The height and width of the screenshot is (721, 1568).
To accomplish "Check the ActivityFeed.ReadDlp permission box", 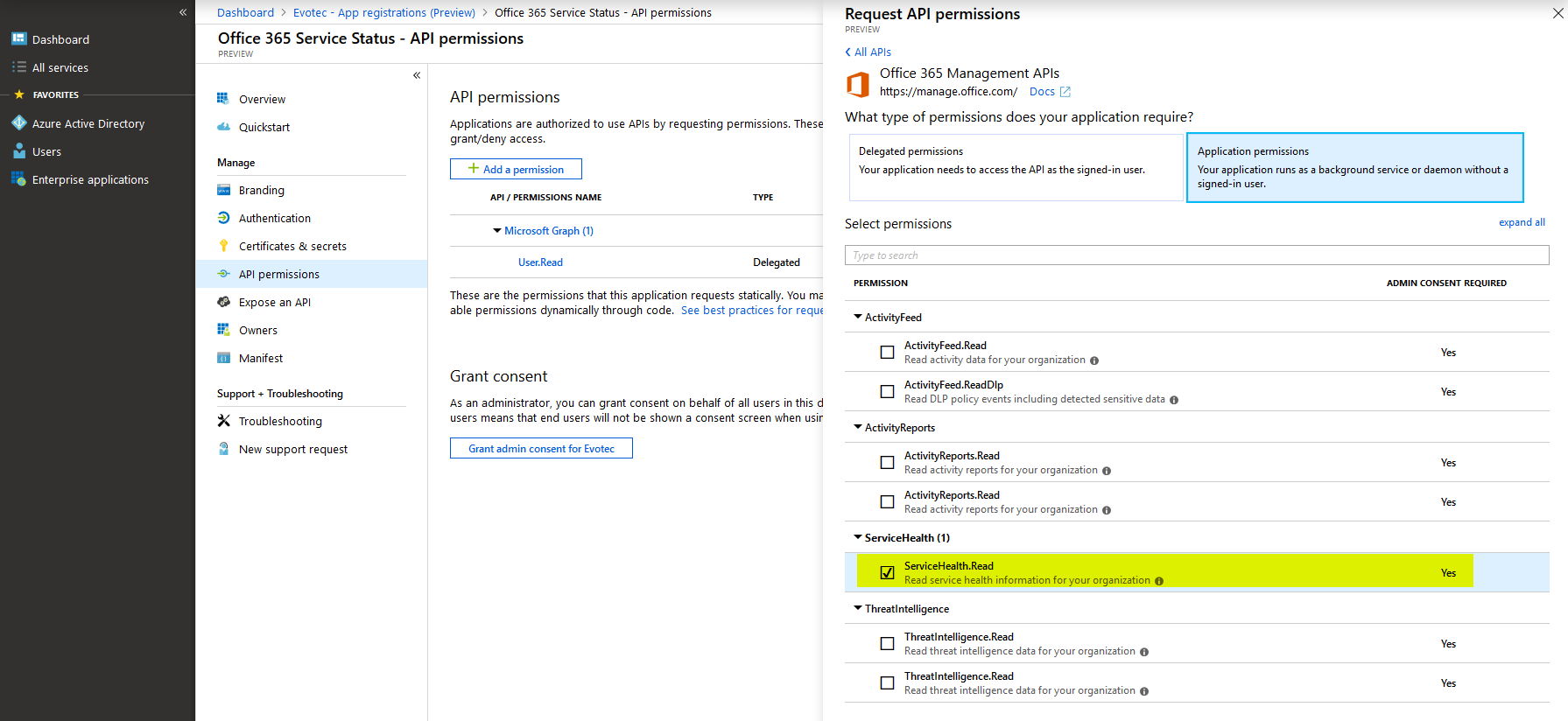I will (887, 392).
